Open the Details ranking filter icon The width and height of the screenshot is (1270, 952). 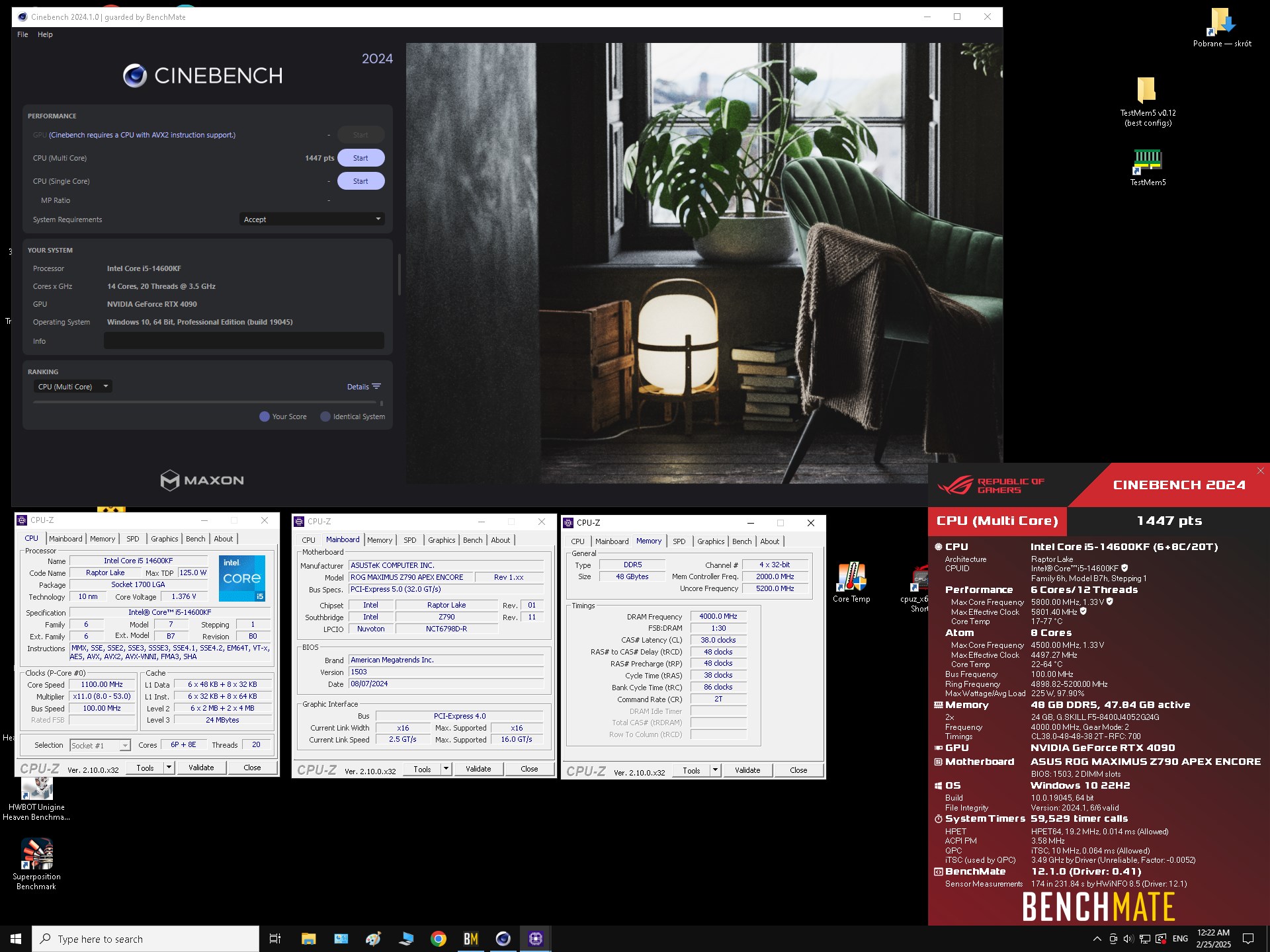[376, 387]
